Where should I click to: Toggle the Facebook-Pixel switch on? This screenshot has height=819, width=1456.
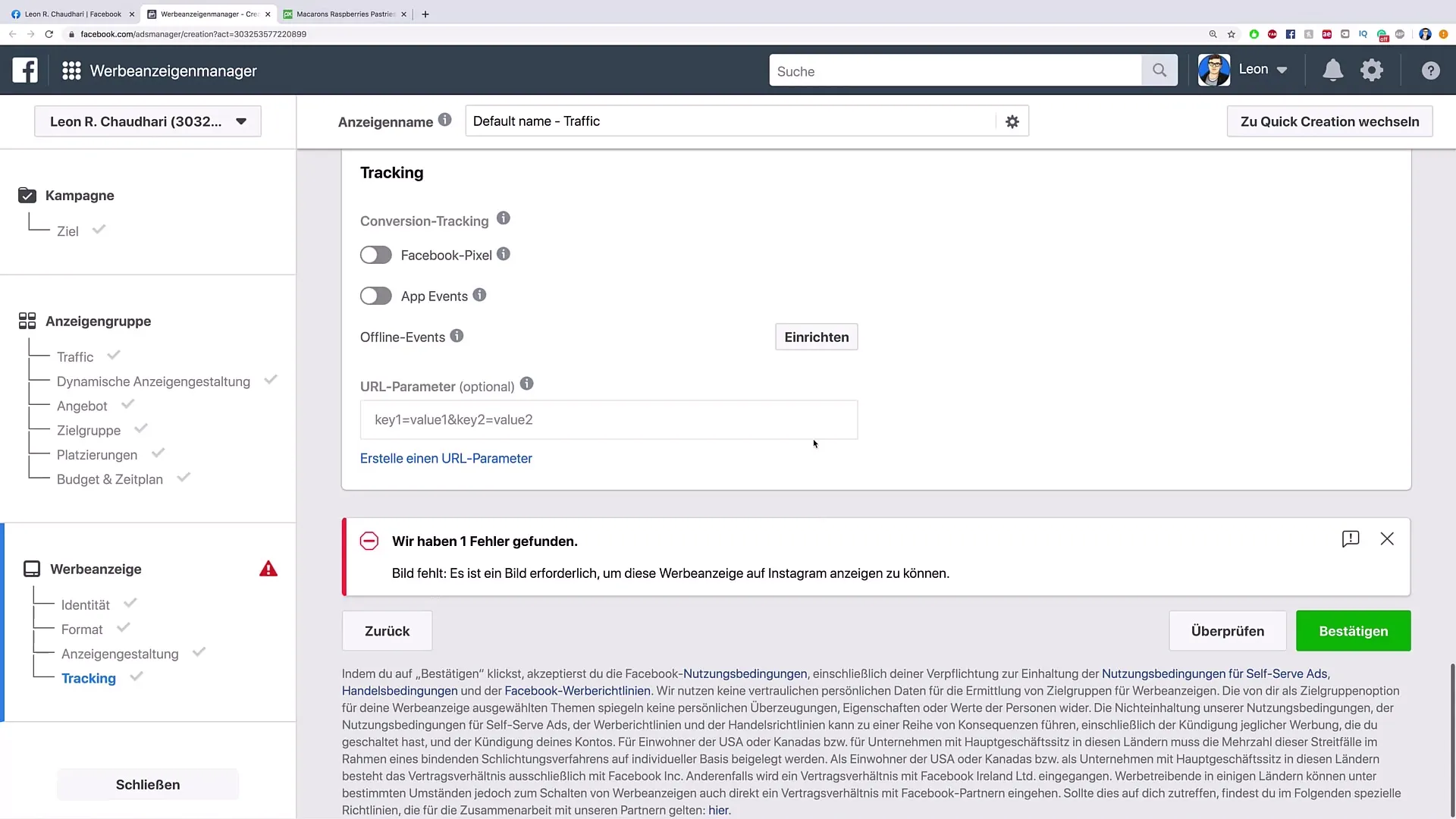pyautogui.click(x=376, y=255)
